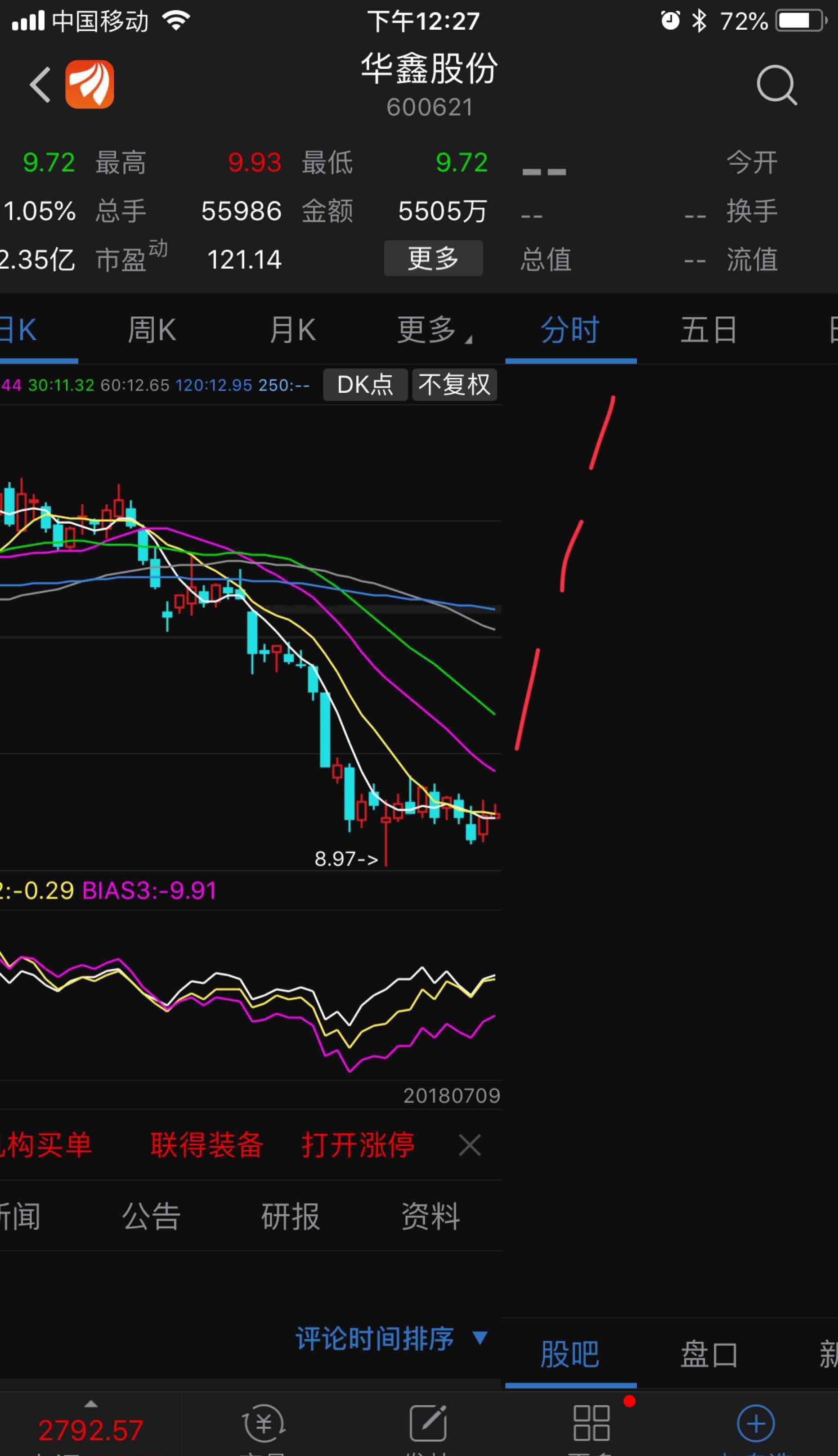Viewport: 838px width, 1456px height.
Task: Open stock search magnifier icon
Action: (x=776, y=85)
